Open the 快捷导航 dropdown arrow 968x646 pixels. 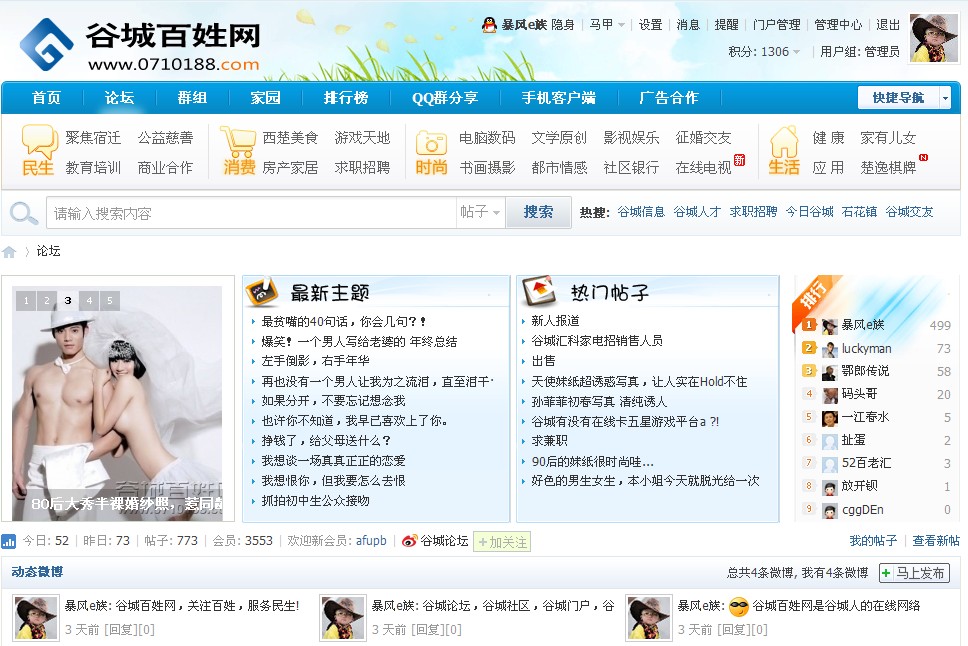(945, 98)
